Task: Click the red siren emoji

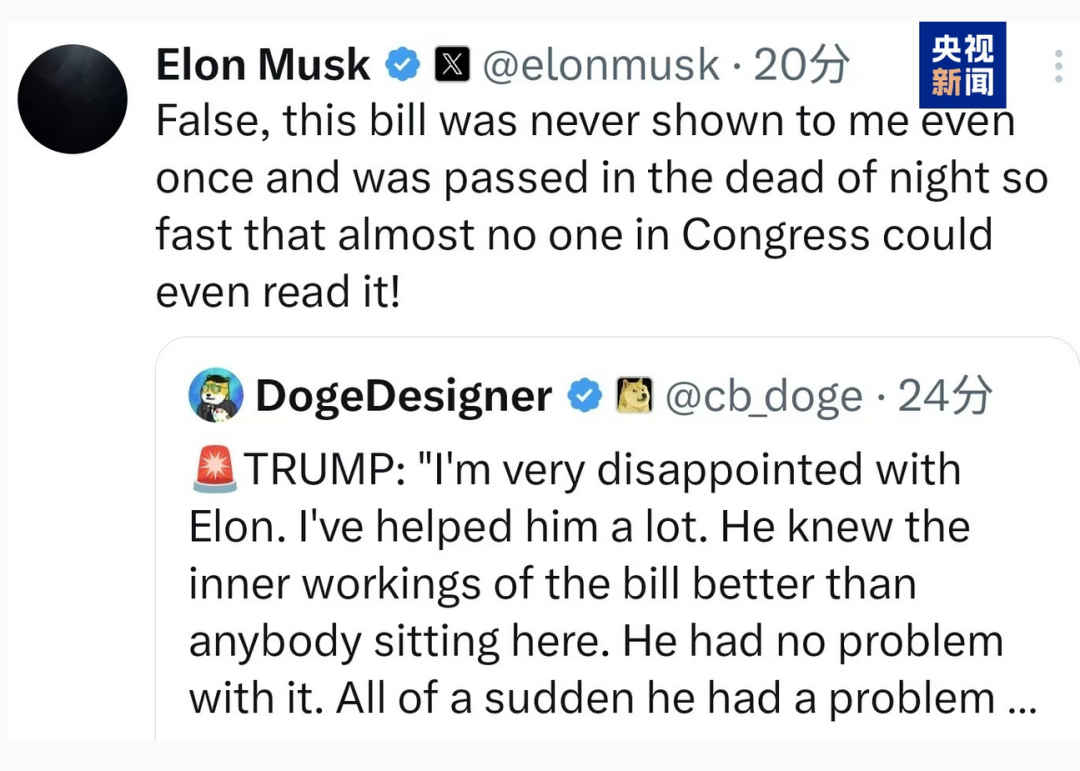Action: pos(214,469)
